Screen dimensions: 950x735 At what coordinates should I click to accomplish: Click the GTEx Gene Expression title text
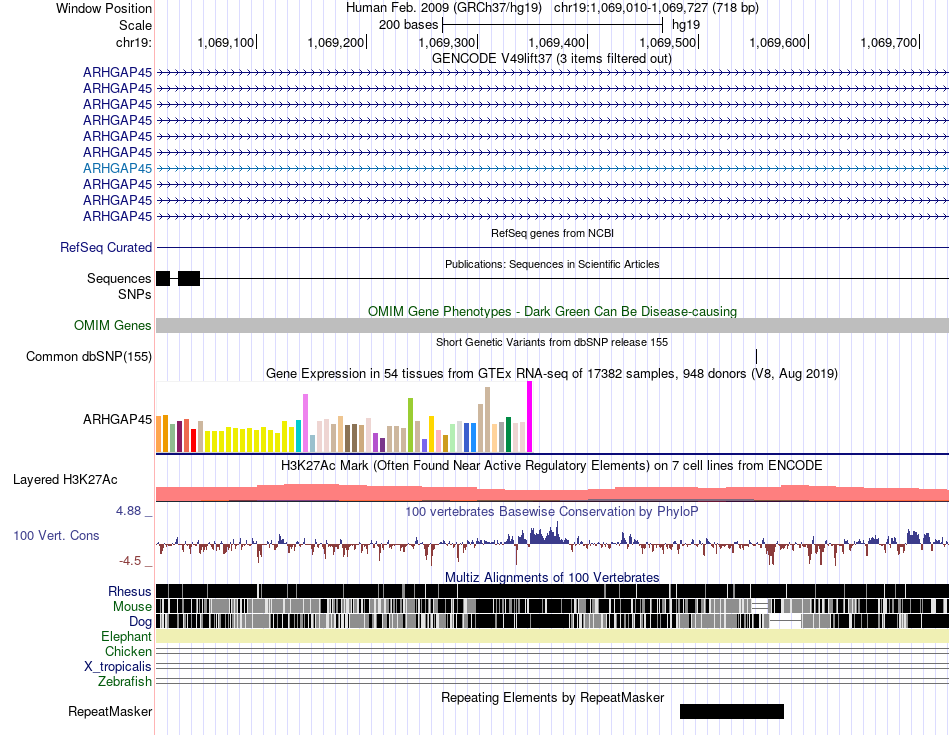pos(552,374)
